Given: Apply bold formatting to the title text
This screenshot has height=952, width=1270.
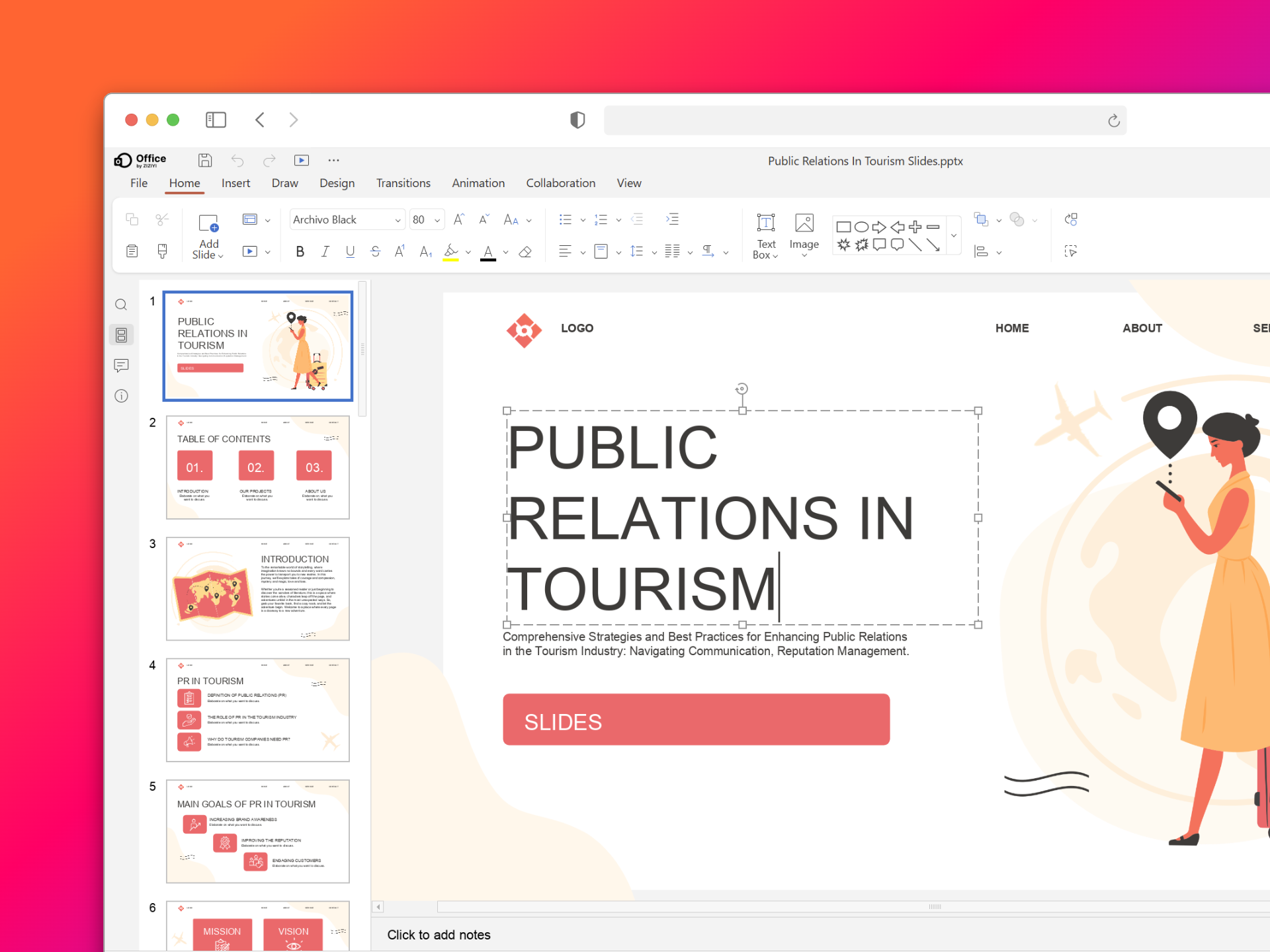Looking at the screenshot, I should tap(300, 251).
